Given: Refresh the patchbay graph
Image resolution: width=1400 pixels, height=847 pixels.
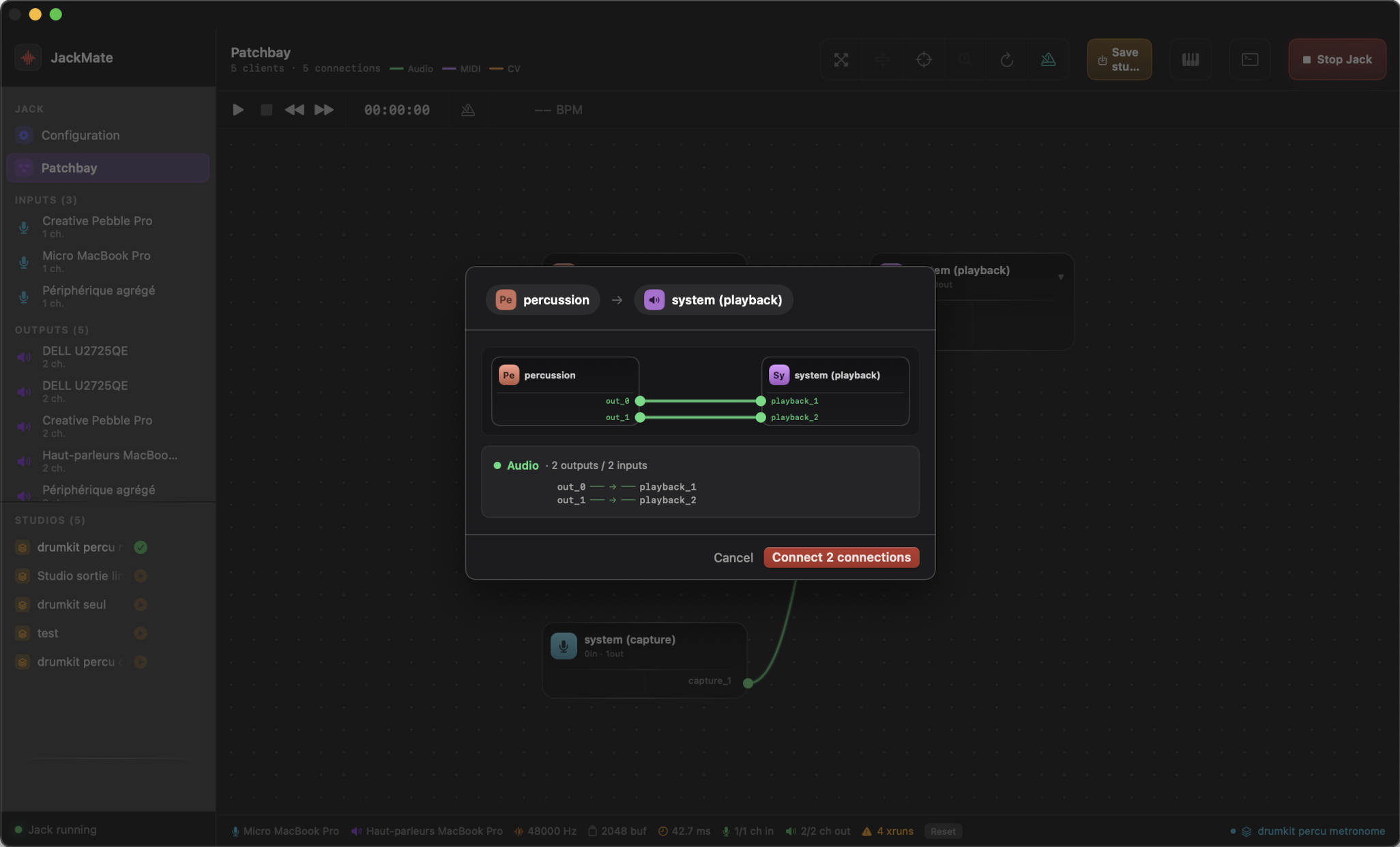Looking at the screenshot, I should [1007, 59].
